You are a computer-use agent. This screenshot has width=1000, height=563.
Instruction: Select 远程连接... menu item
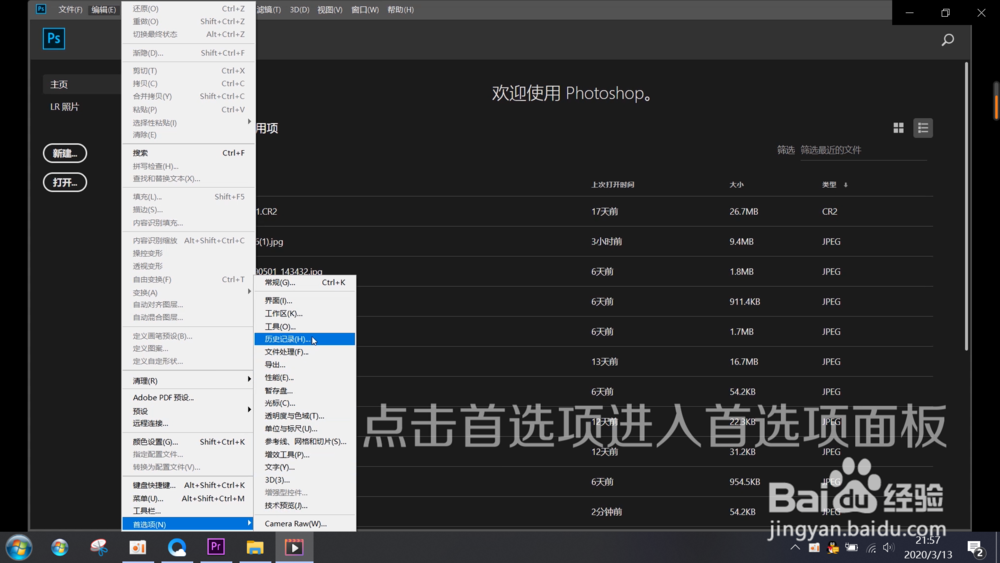pyautogui.click(x=188, y=423)
